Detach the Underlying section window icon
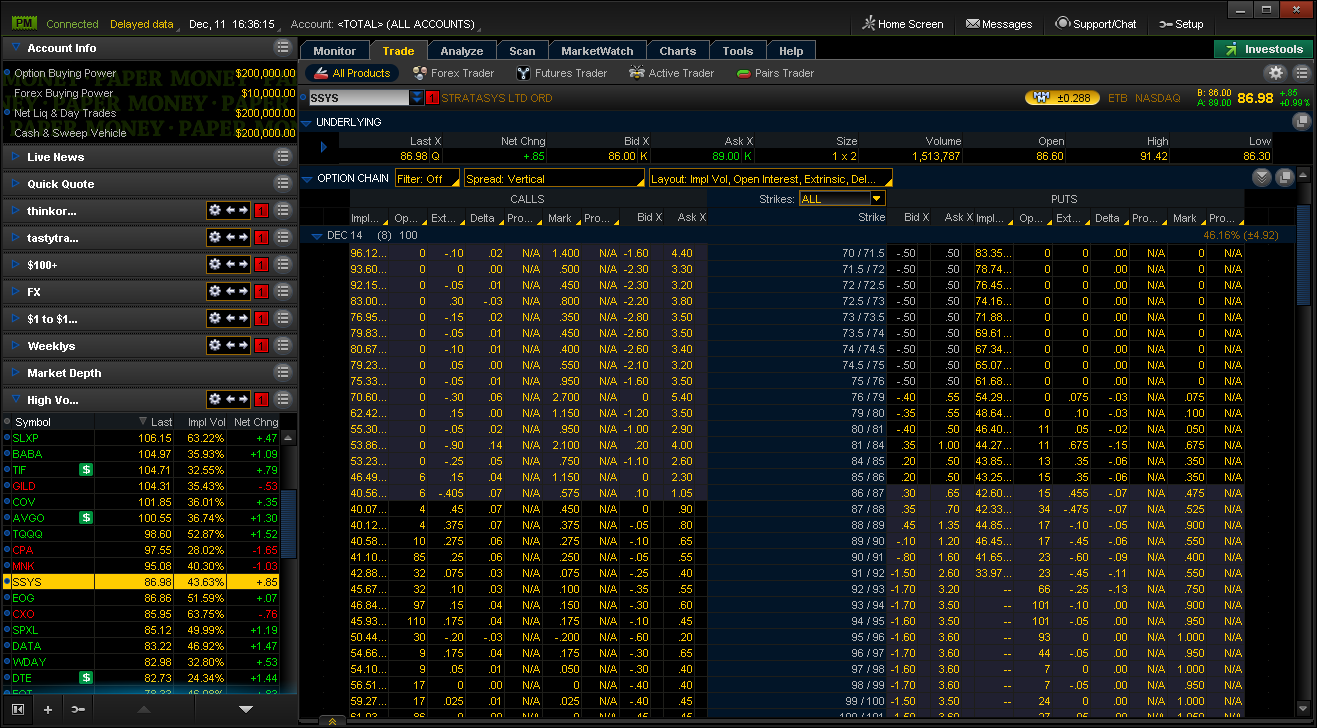The image size is (1317, 728). (x=1301, y=122)
